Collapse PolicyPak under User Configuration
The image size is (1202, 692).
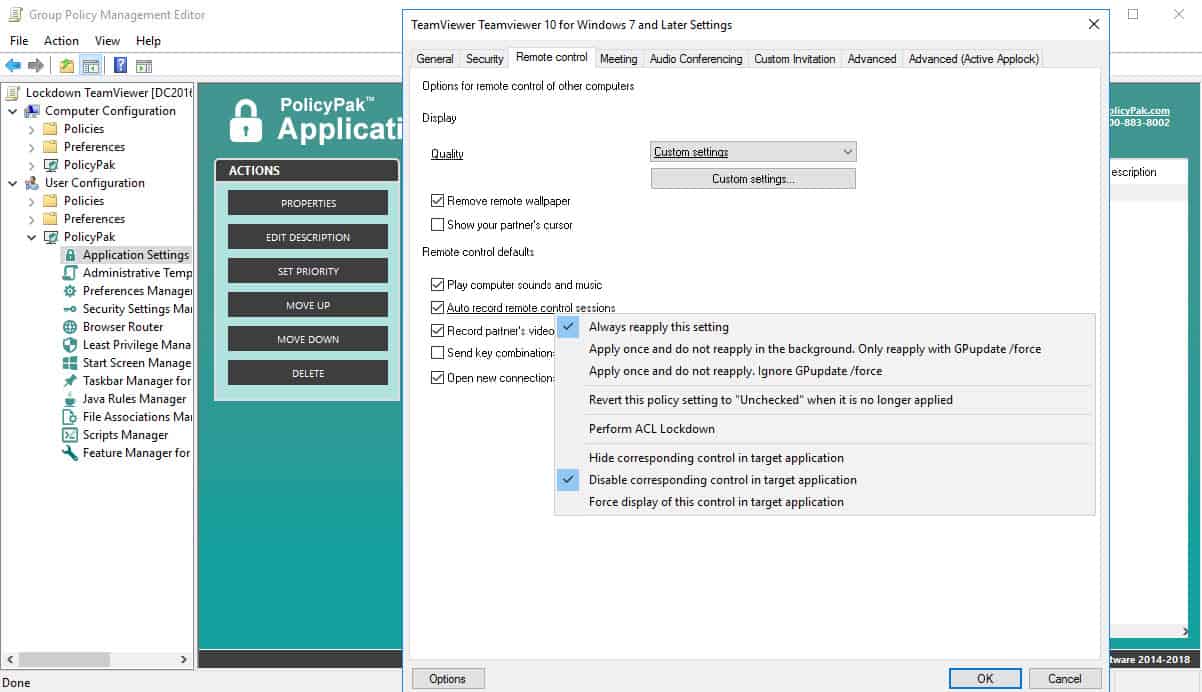point(31,237)
